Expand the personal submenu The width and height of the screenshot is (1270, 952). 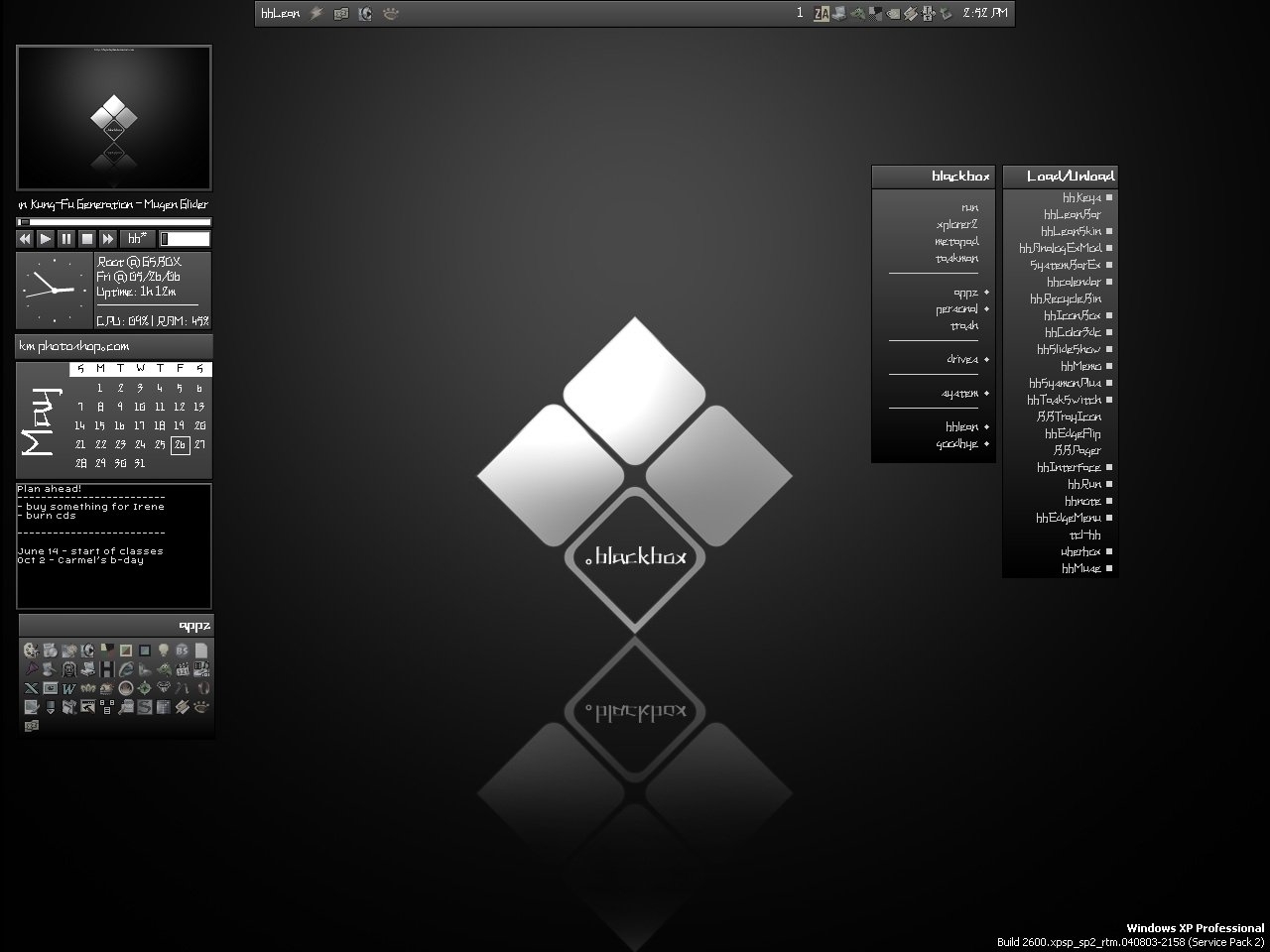[934, 309]
